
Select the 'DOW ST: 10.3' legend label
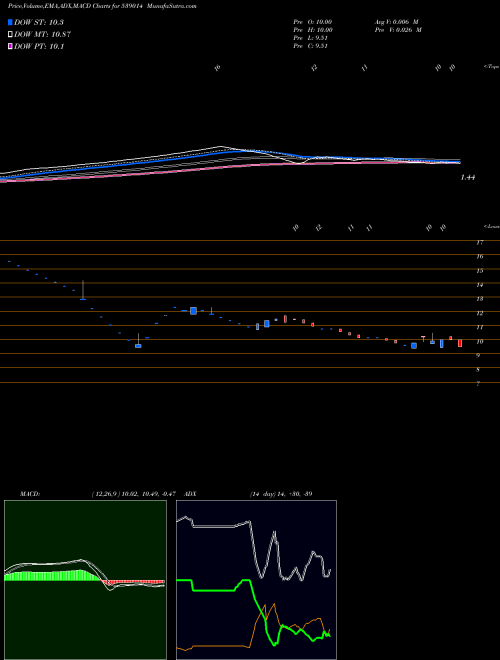pos(39,22)
